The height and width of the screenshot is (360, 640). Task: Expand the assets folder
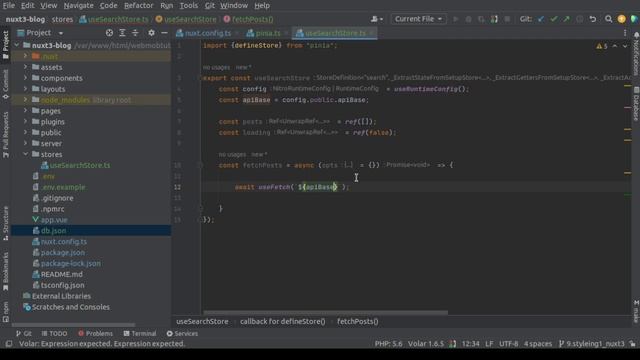tap(25, 67)
